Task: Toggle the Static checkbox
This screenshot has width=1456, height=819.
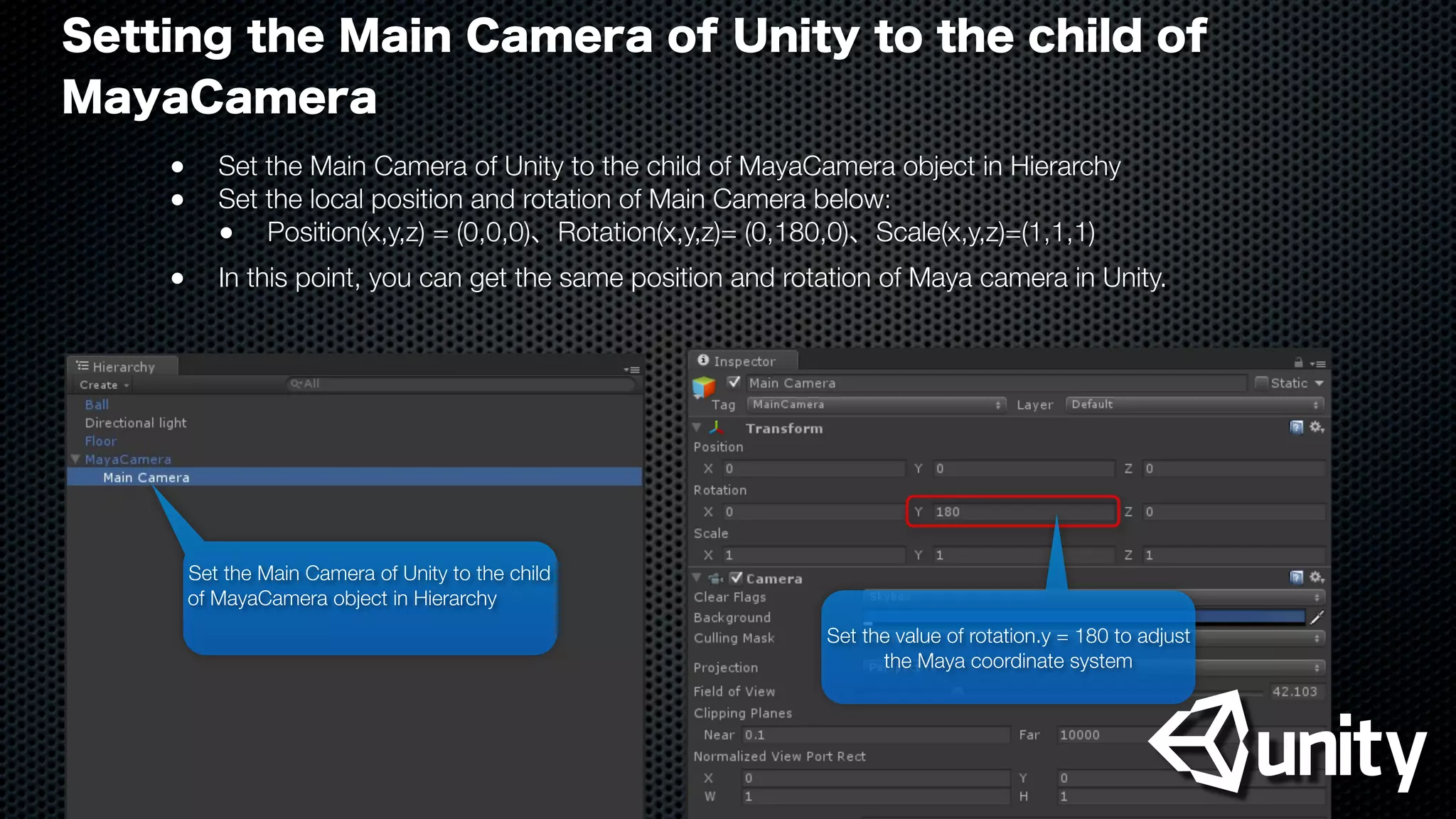Action: [x=1261, y=383]
